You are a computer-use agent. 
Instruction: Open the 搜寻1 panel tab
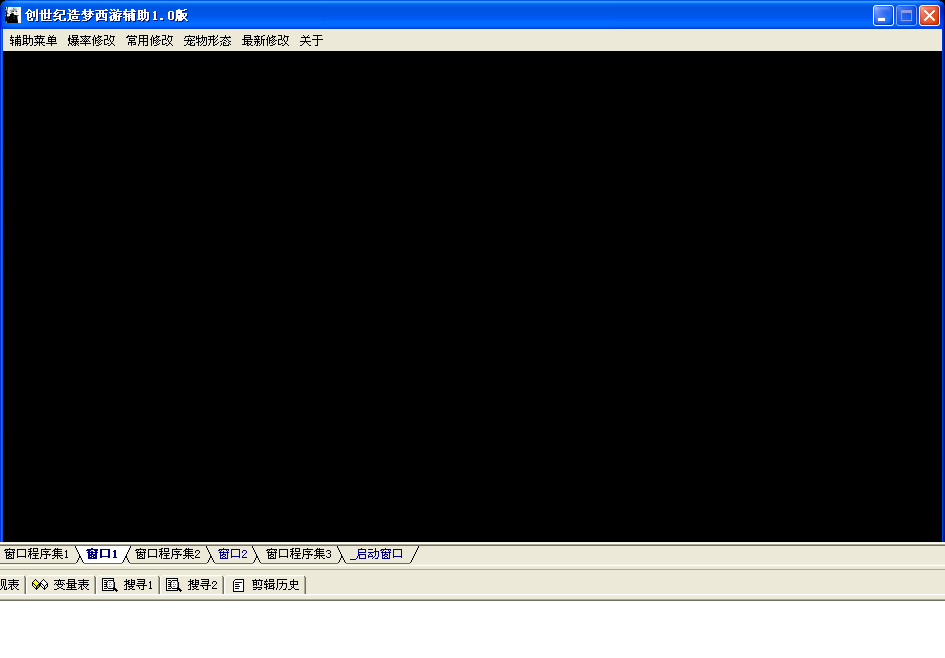pyautogui.click(x=128, y=584)
